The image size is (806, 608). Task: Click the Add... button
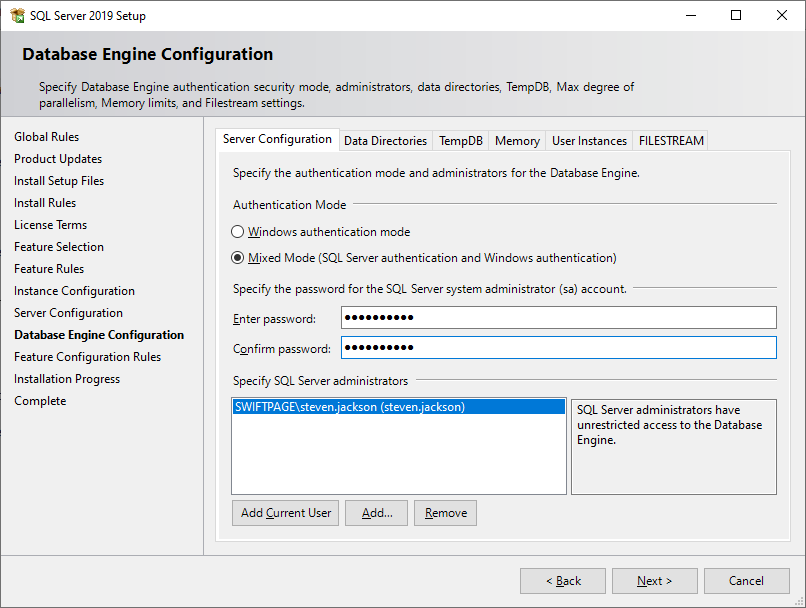(x=377, y=513)
